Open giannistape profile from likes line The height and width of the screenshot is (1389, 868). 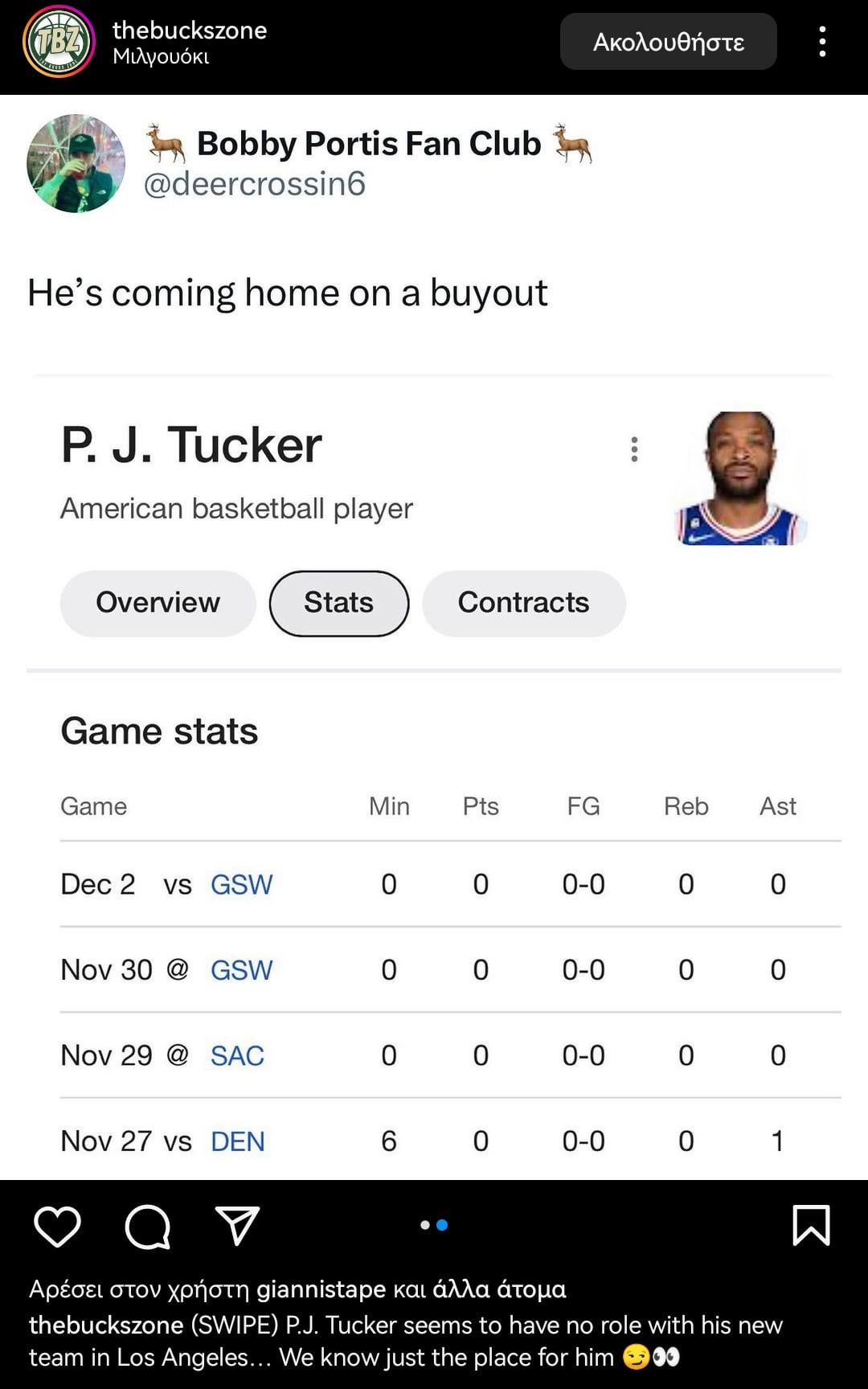(321, 1289)
